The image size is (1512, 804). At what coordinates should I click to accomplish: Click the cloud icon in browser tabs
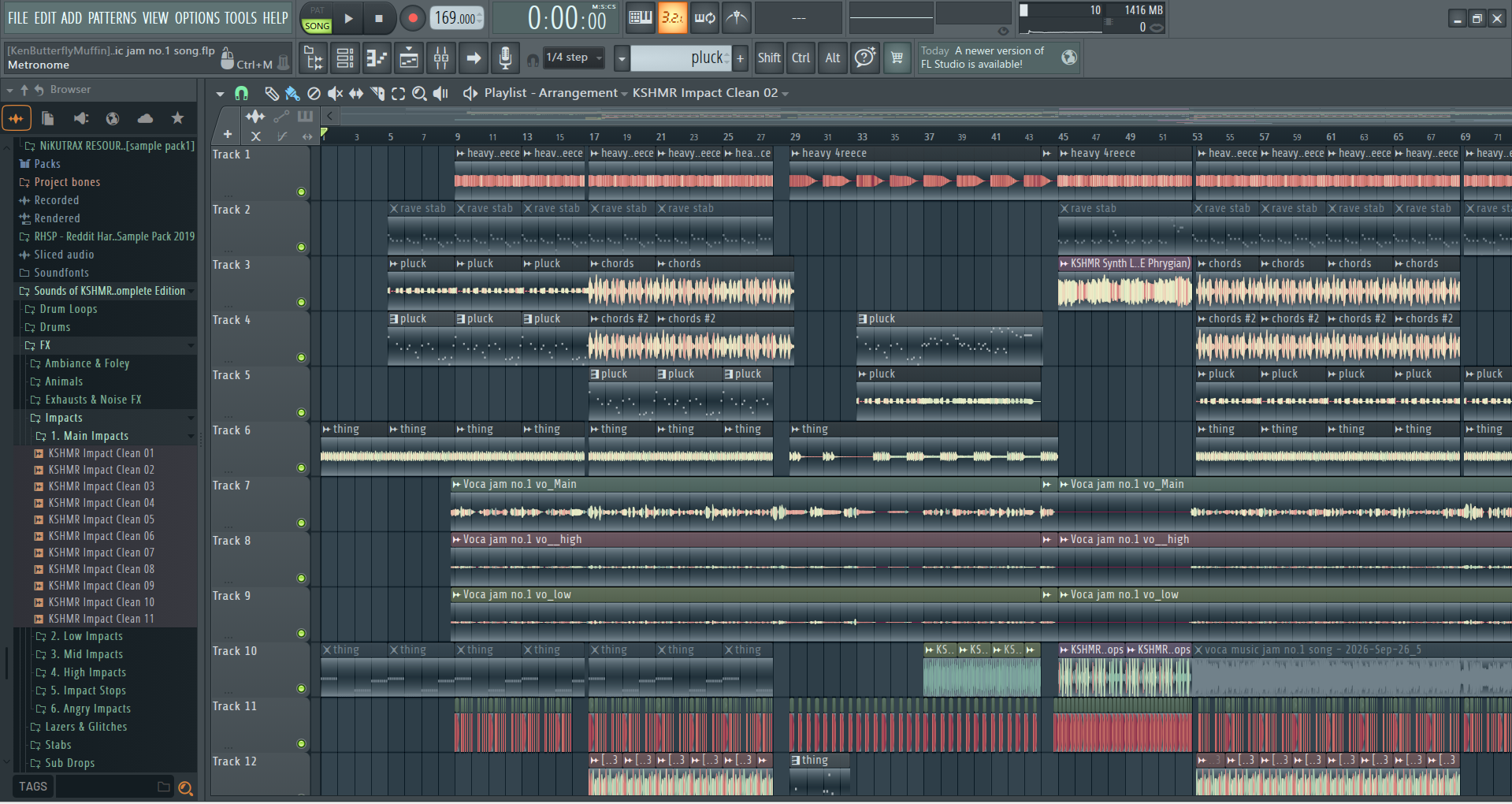click(x=145, y=118)
